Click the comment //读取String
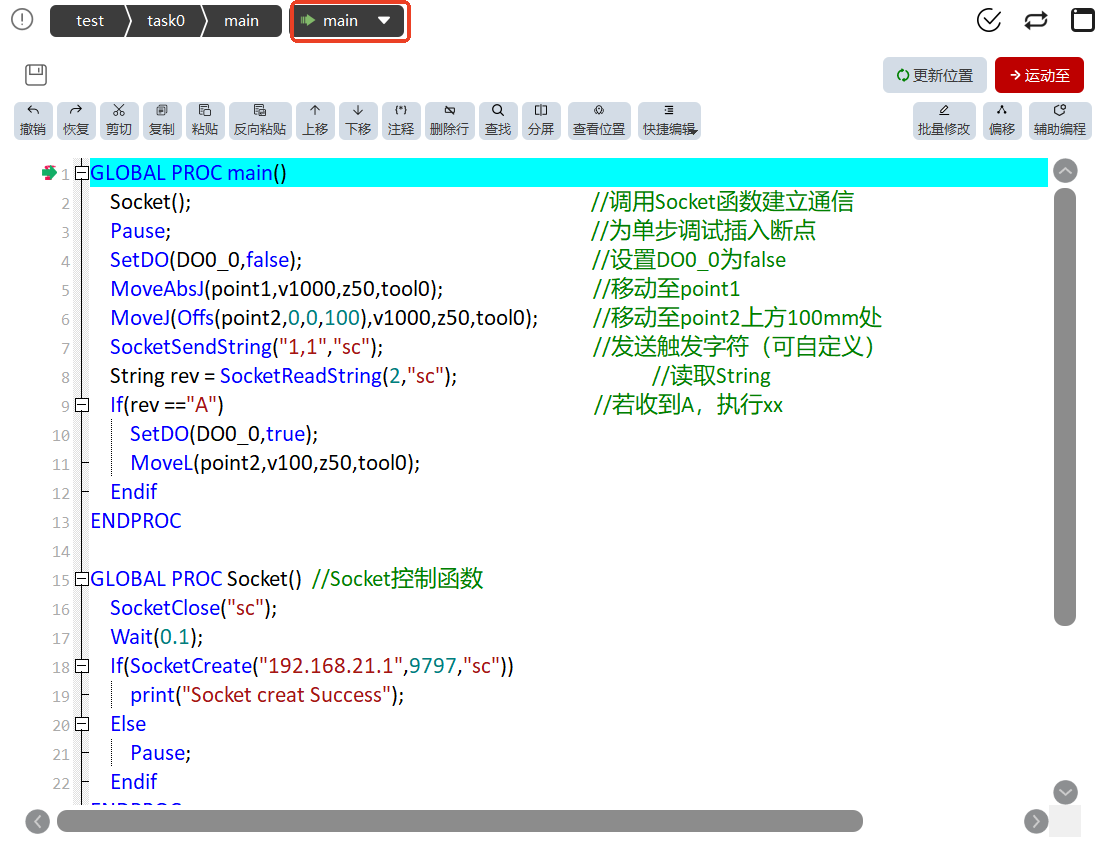Viewport: 1108px width, 859px height. [x=711, y=376]
